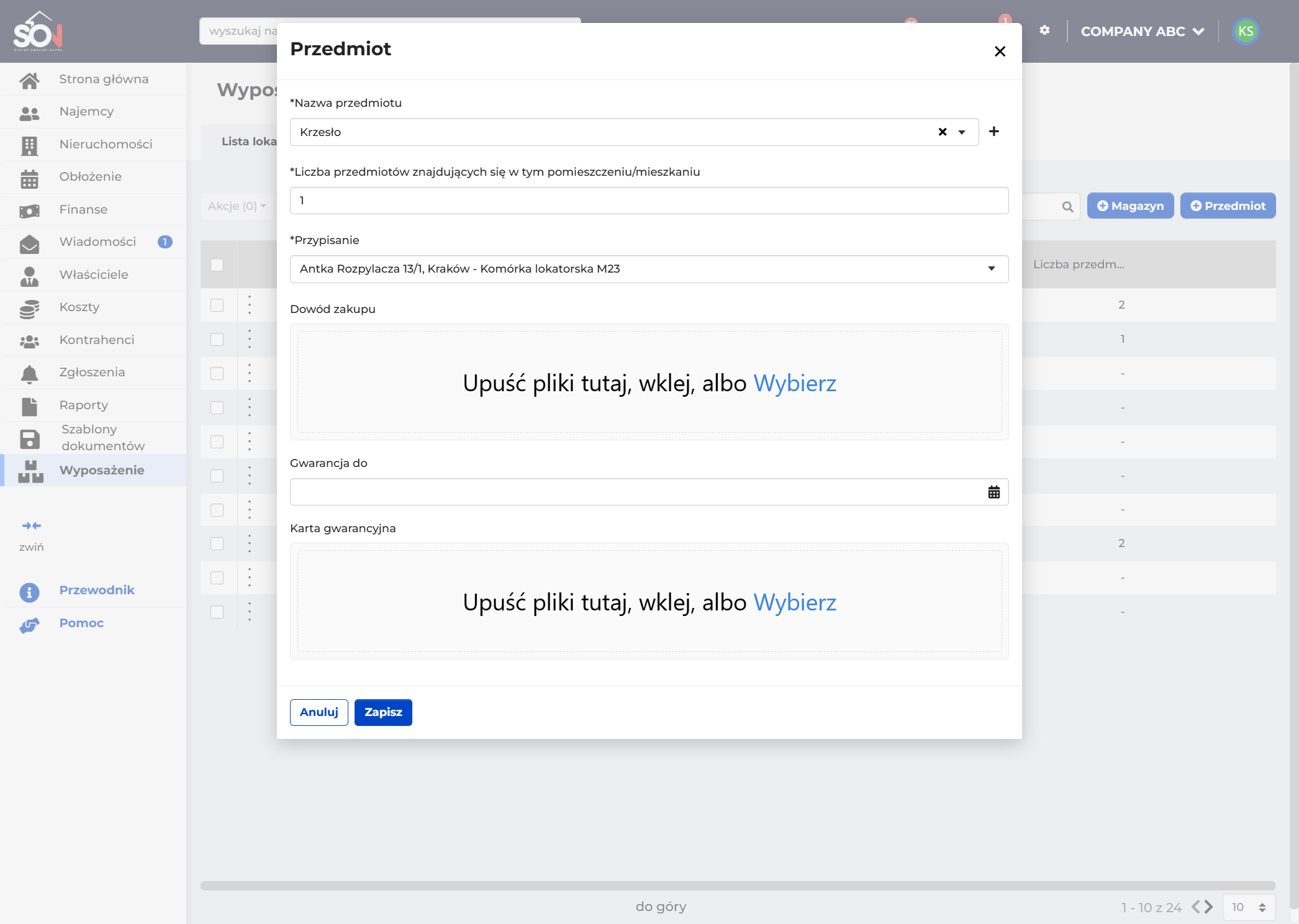Click the Przedmiot add button

coord(1228,206)
